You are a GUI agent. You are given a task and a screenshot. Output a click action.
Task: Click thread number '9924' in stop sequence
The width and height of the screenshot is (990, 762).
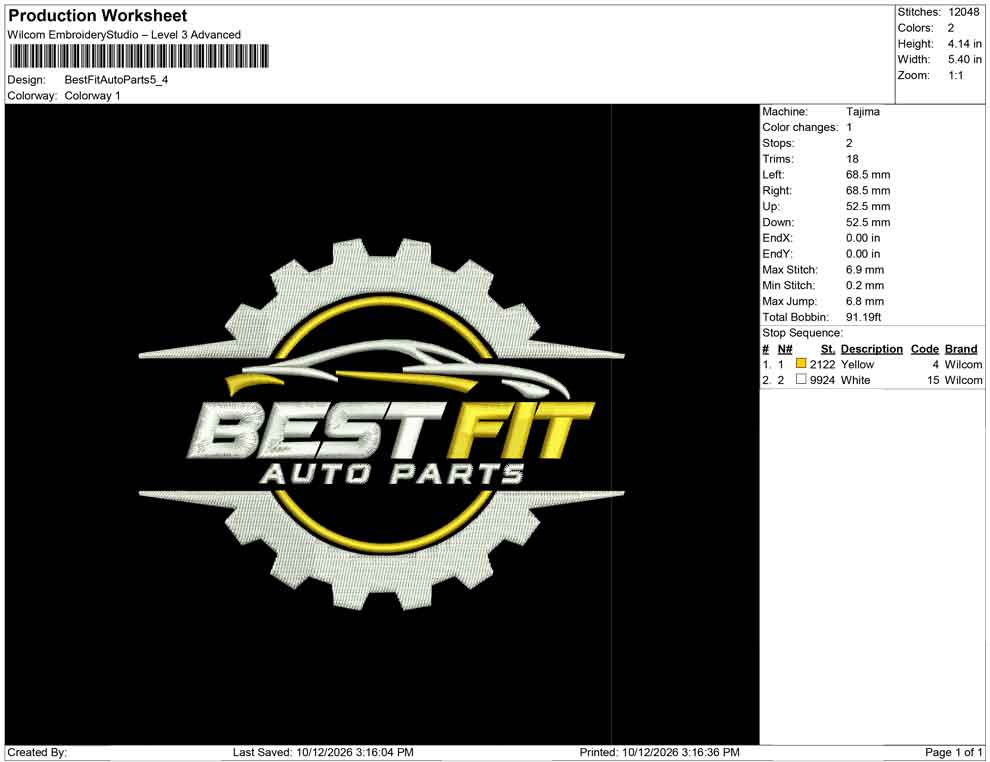click(822, 380)
